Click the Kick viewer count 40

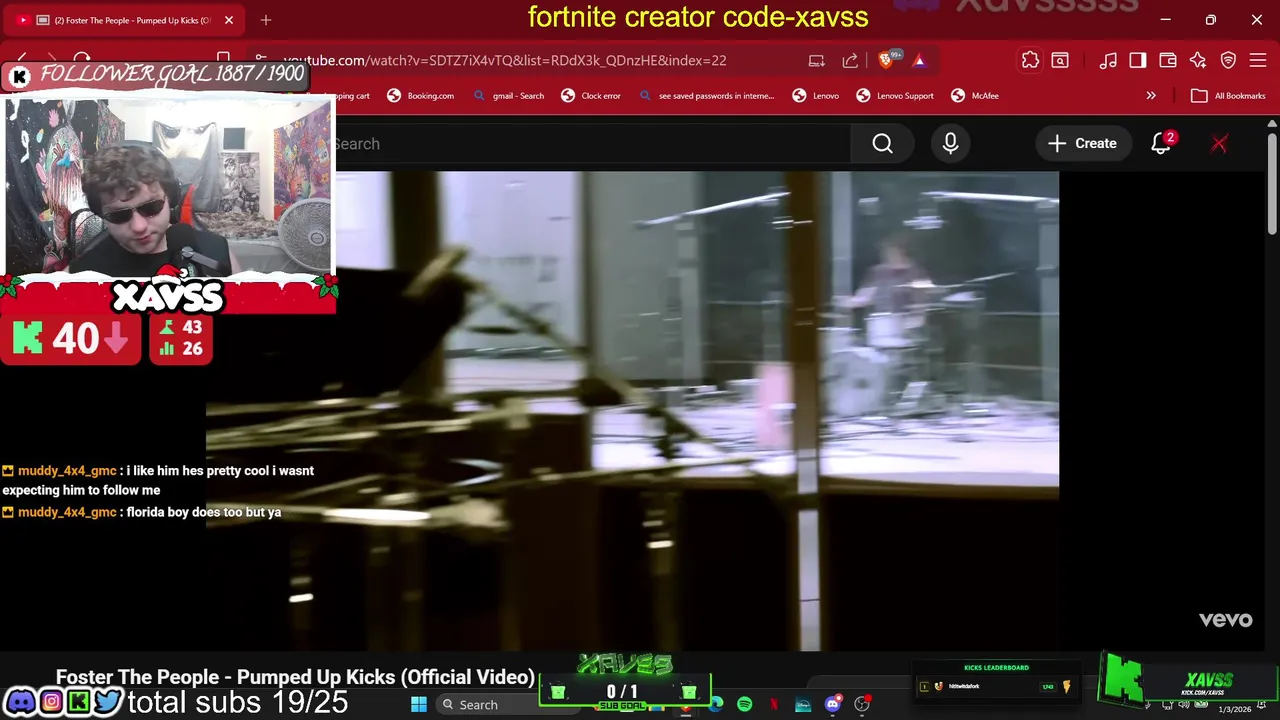(70, 339)
